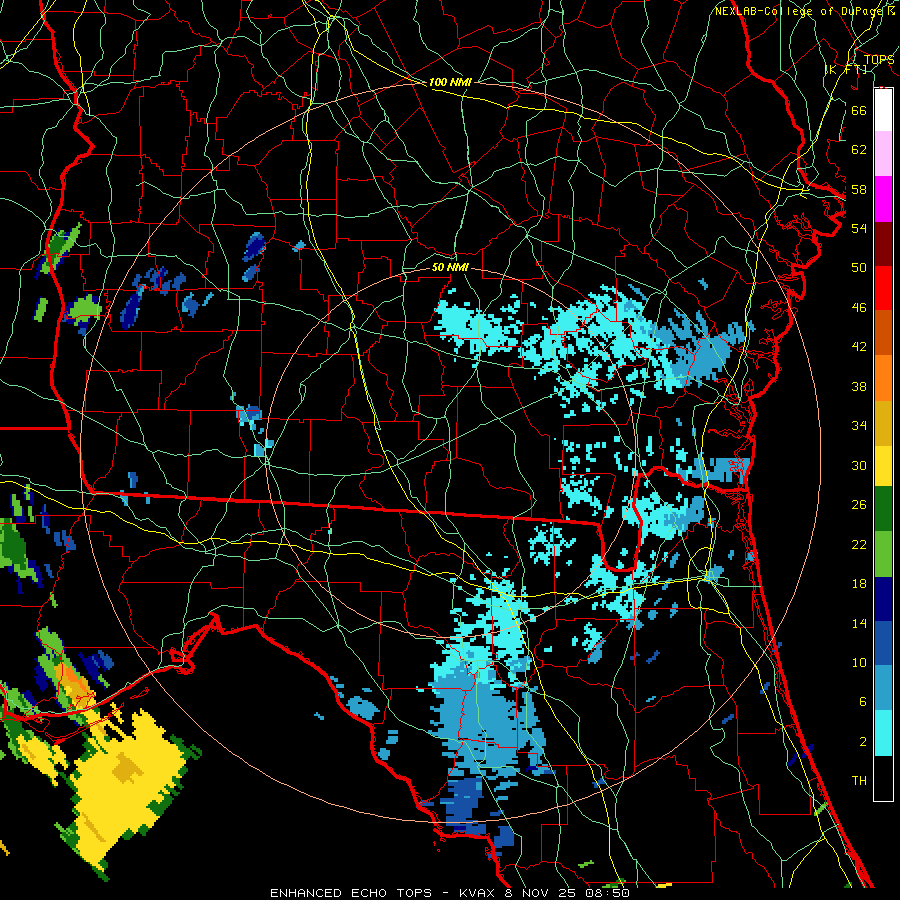Click the '22' legend value
The image size is (900, 900).
[x=859, y=545]
